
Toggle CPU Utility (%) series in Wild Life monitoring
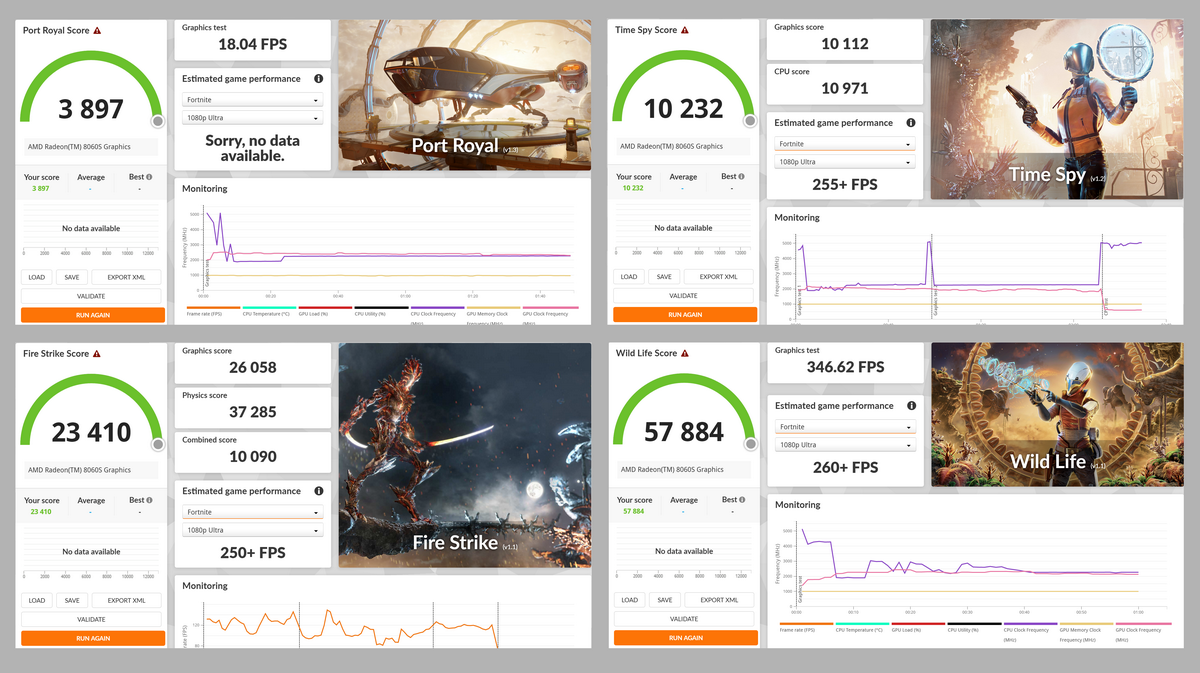974,627
